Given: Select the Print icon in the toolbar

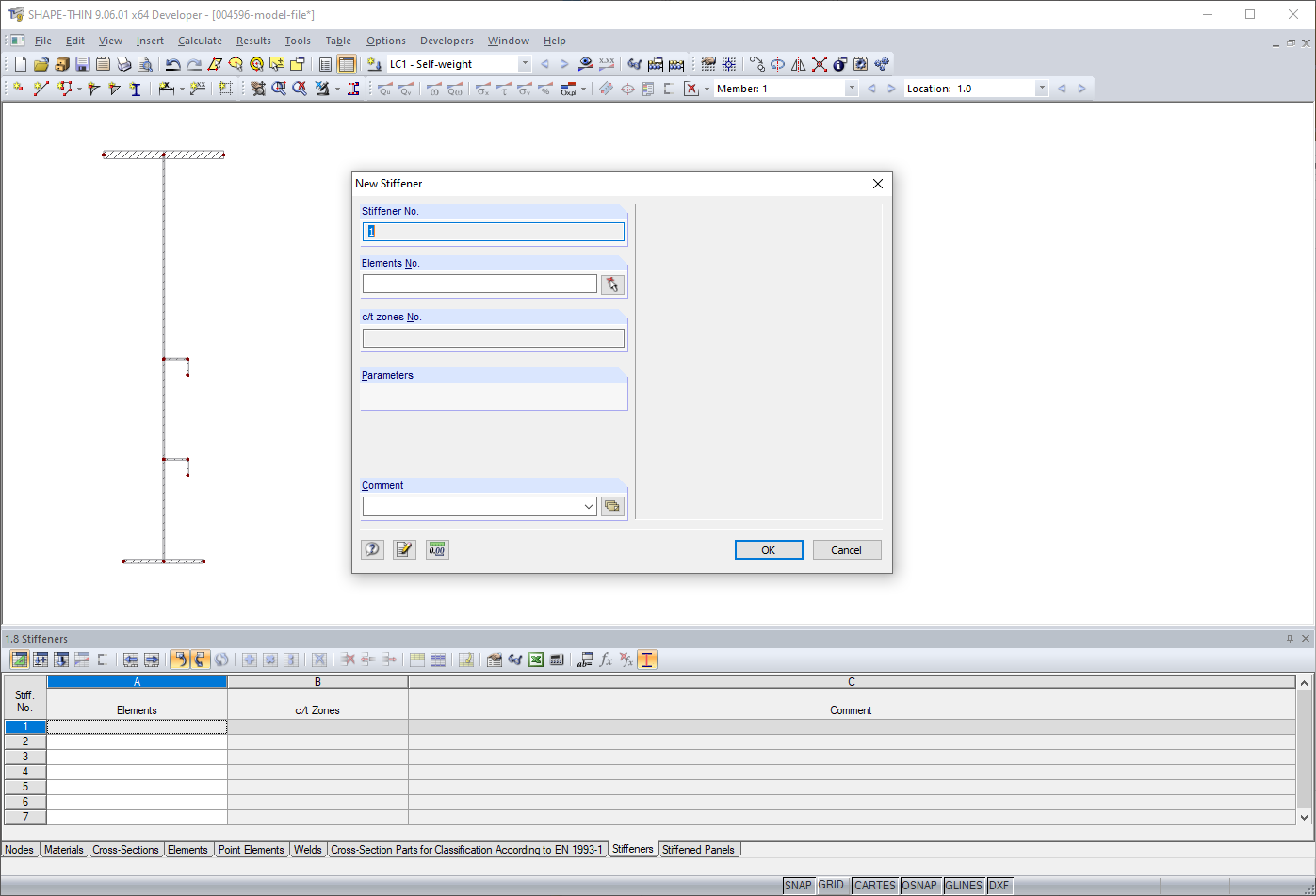Looking at the screenshot, I should pyautogui.click(x=123, y=63).
